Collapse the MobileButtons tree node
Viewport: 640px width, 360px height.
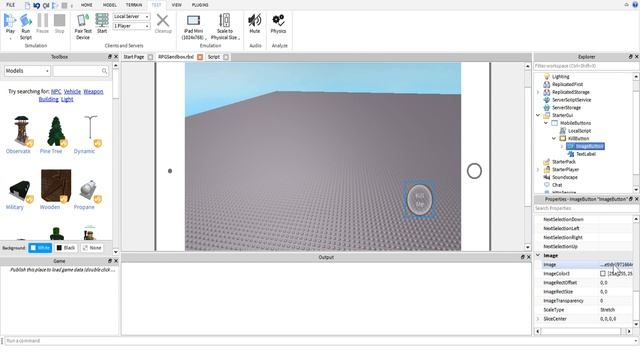[546, 123]
